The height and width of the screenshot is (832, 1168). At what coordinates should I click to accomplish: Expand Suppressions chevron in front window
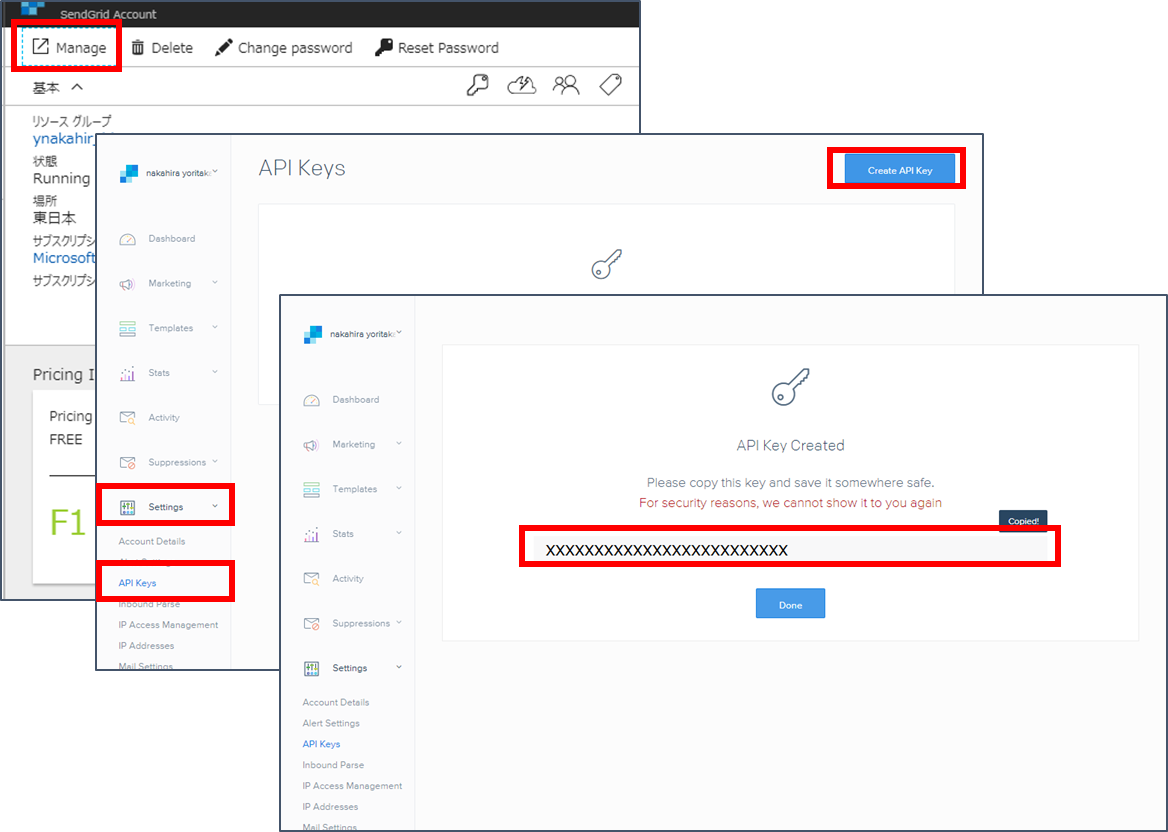point(399,622)
